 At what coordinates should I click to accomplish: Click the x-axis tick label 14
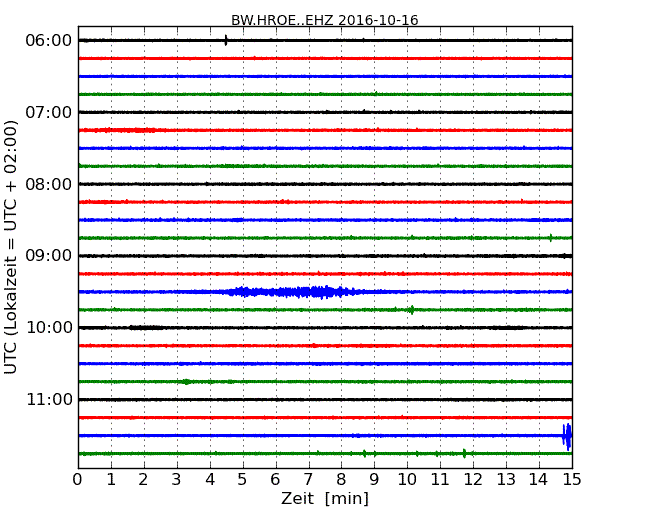tap(539, 480)
